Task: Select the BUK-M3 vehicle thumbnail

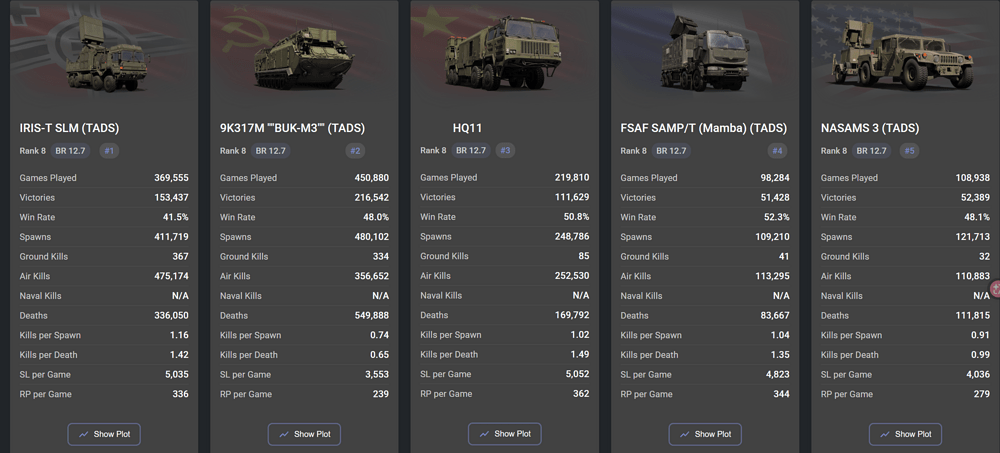Action: [x=304, y=60]
